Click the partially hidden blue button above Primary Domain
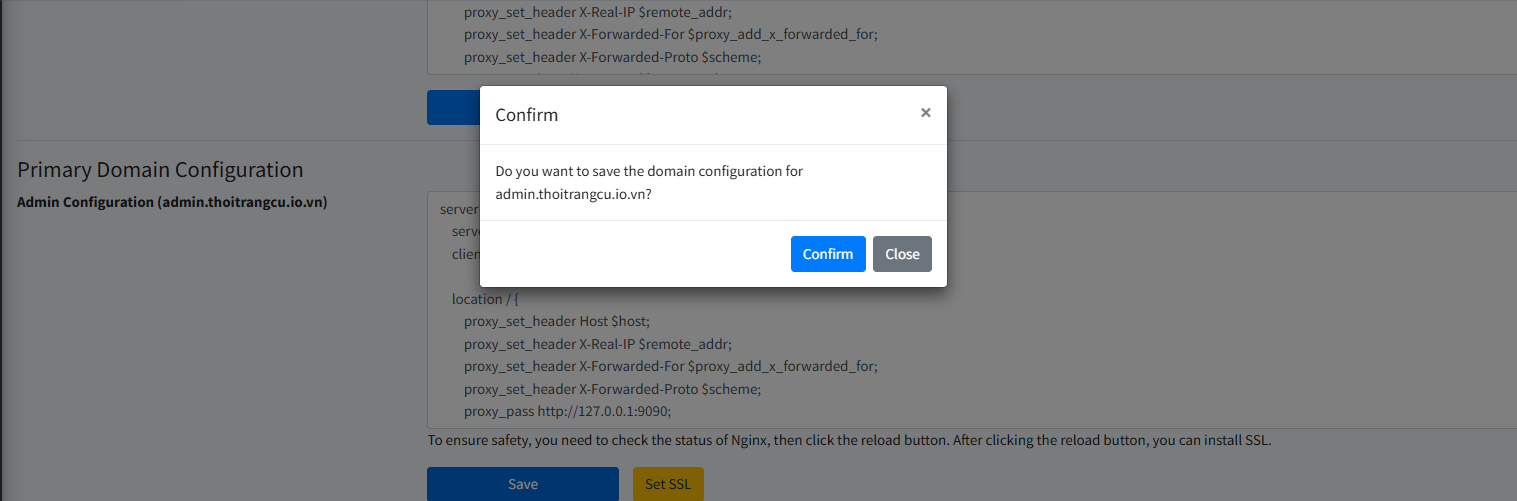Screen dimensions: 1517x501 click(452, 108)
